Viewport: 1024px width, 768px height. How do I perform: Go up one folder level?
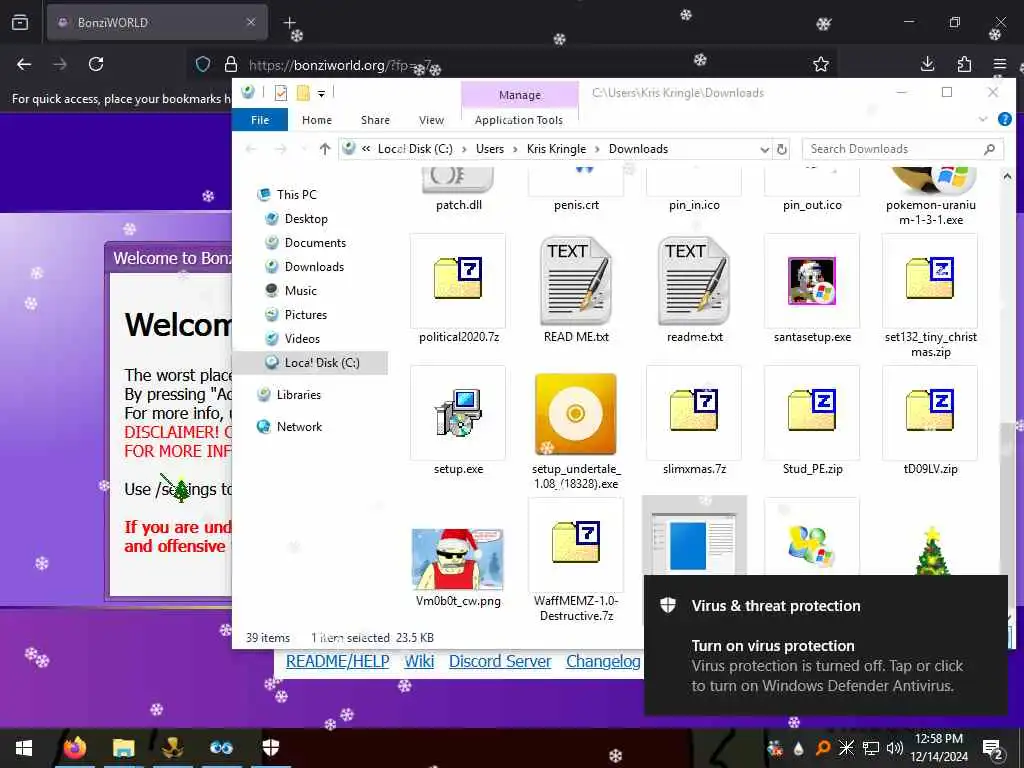coord(325,149)
